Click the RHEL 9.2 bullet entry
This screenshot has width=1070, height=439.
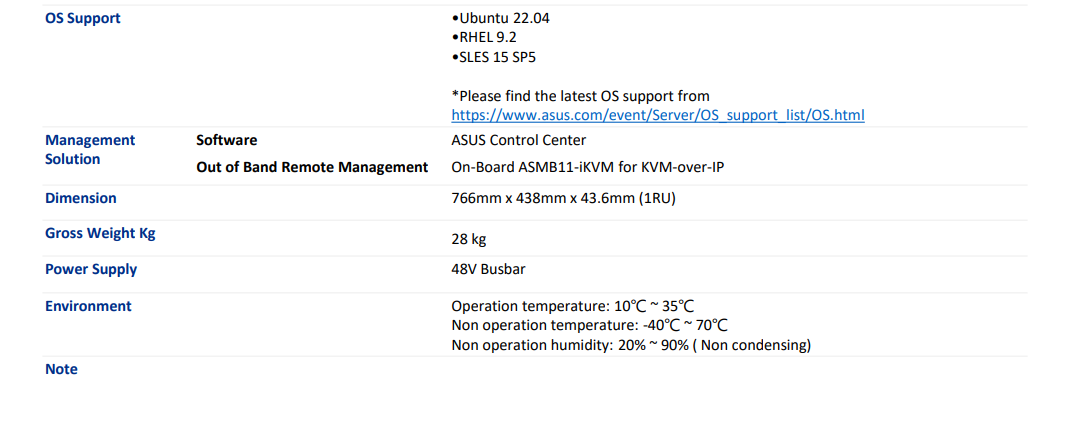(x=484, y=37)
